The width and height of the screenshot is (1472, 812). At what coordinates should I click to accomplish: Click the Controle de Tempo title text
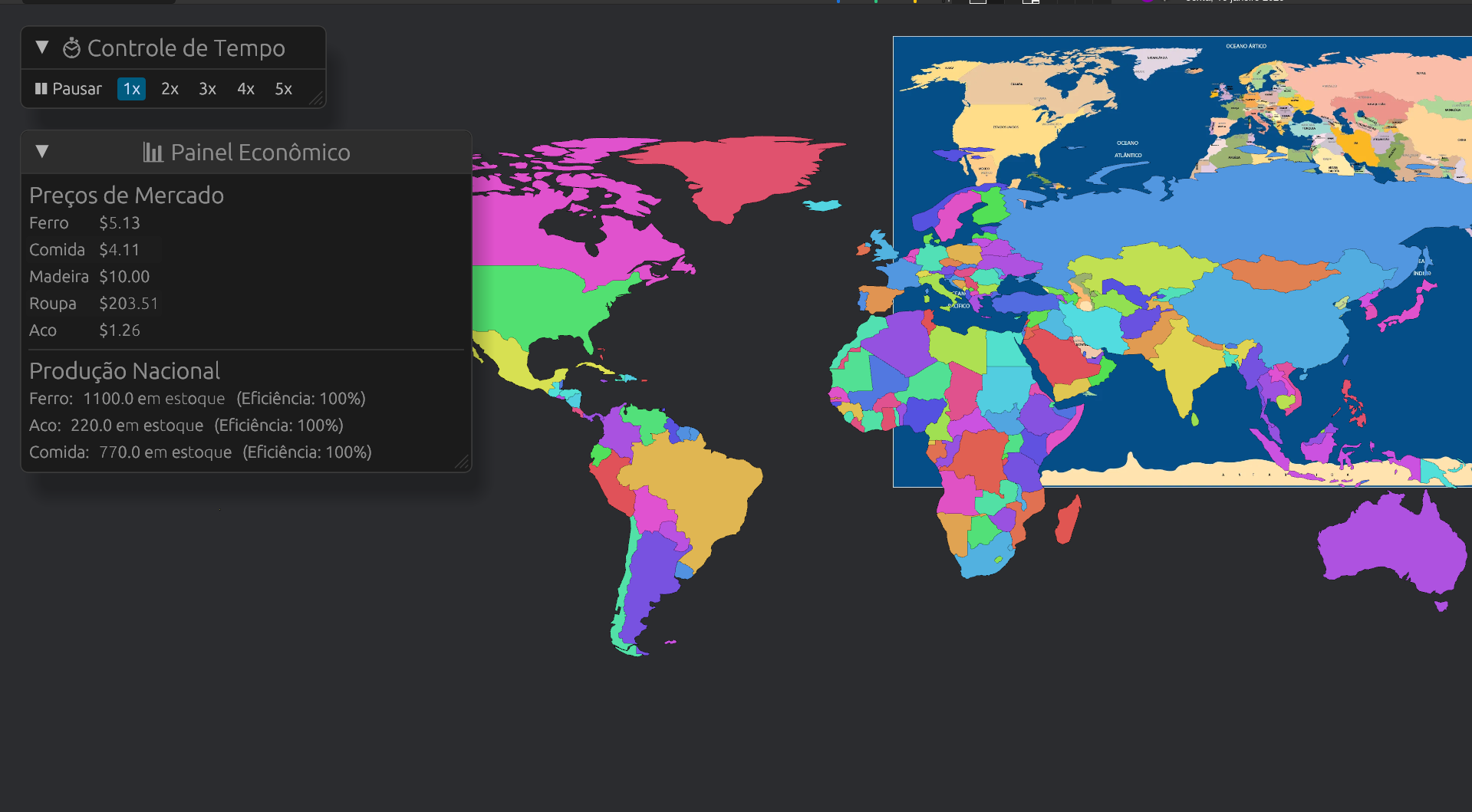(x=186, y=48)
